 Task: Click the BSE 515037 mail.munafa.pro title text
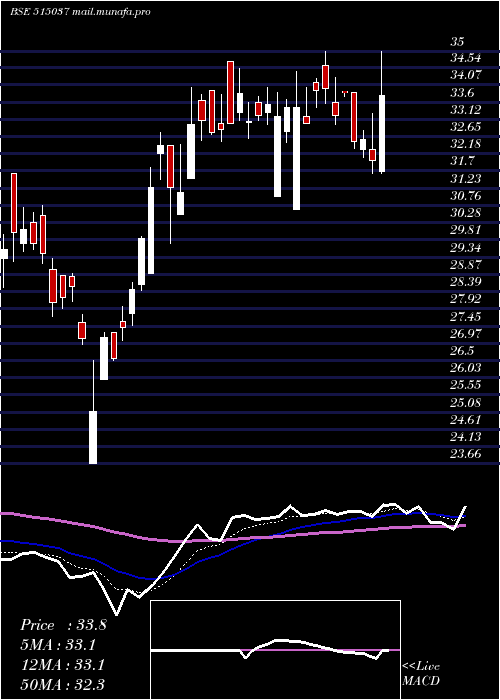click(x=80, y=12)
